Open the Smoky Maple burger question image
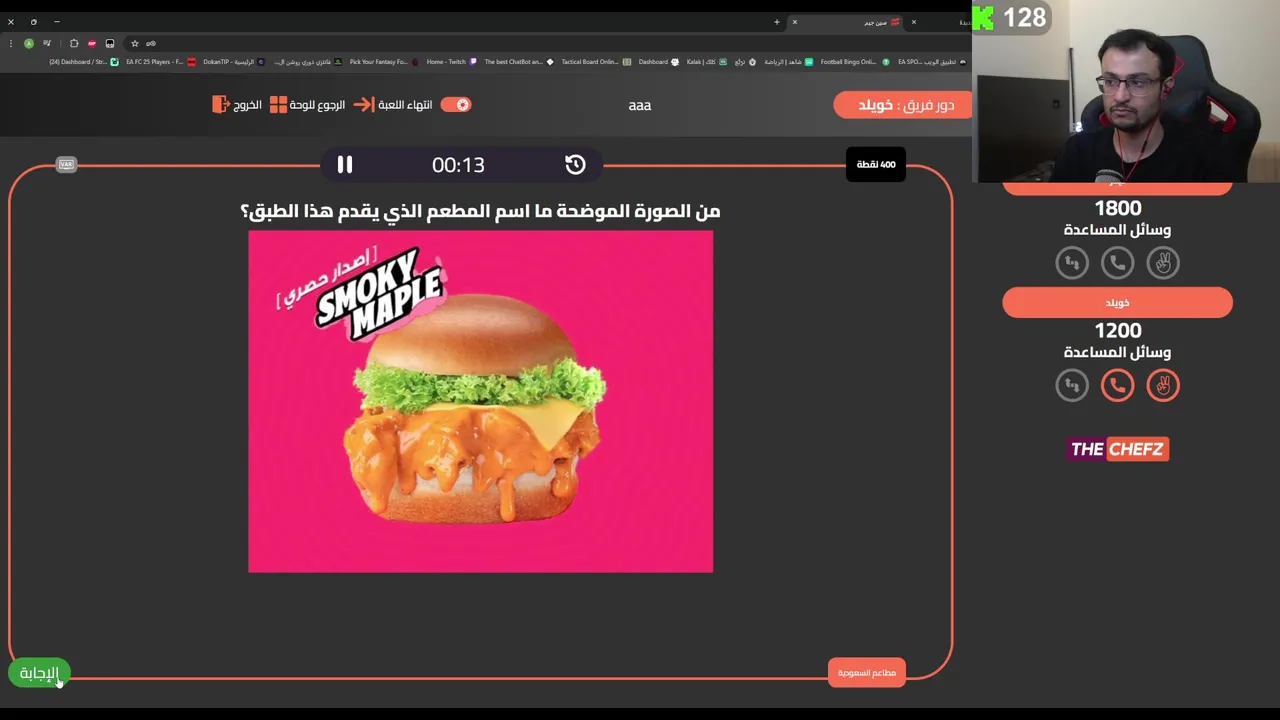Image resolution: width=1280 pixels, height=720 pixels. (x=481, y=401)
